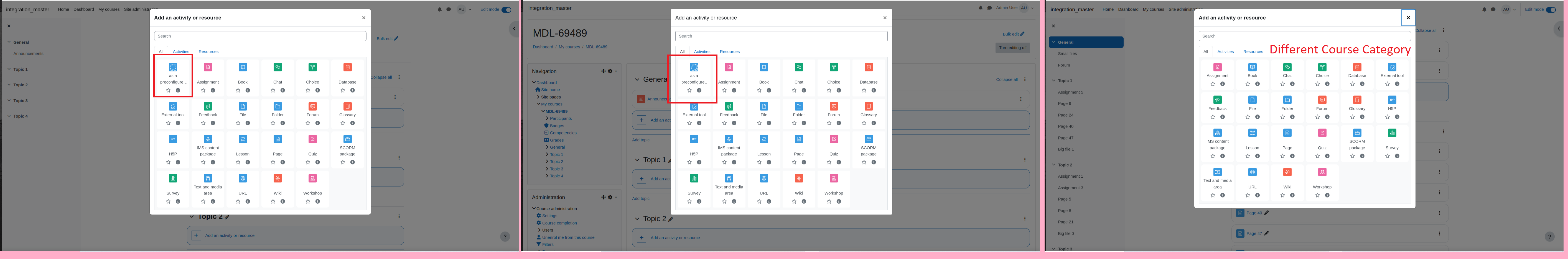Pick the Wiki icon in the right dialog
Screen dimensions: 1568x259
coord(1287,172)
